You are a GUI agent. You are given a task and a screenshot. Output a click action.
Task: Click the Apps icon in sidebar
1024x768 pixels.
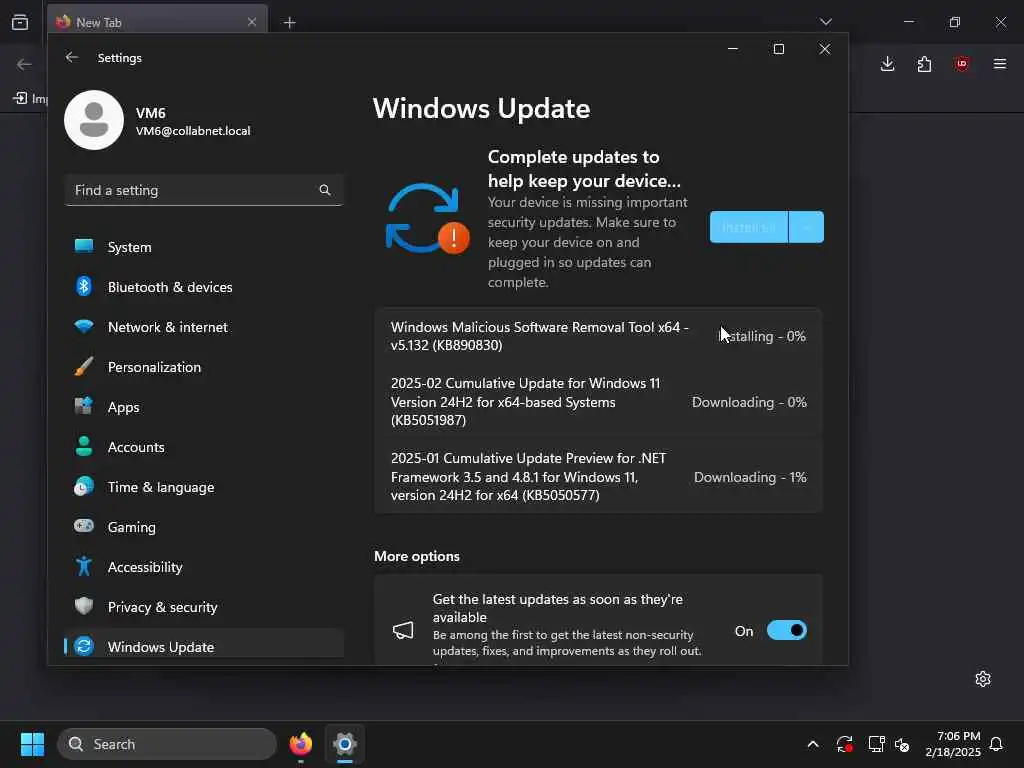click(84, 406)
